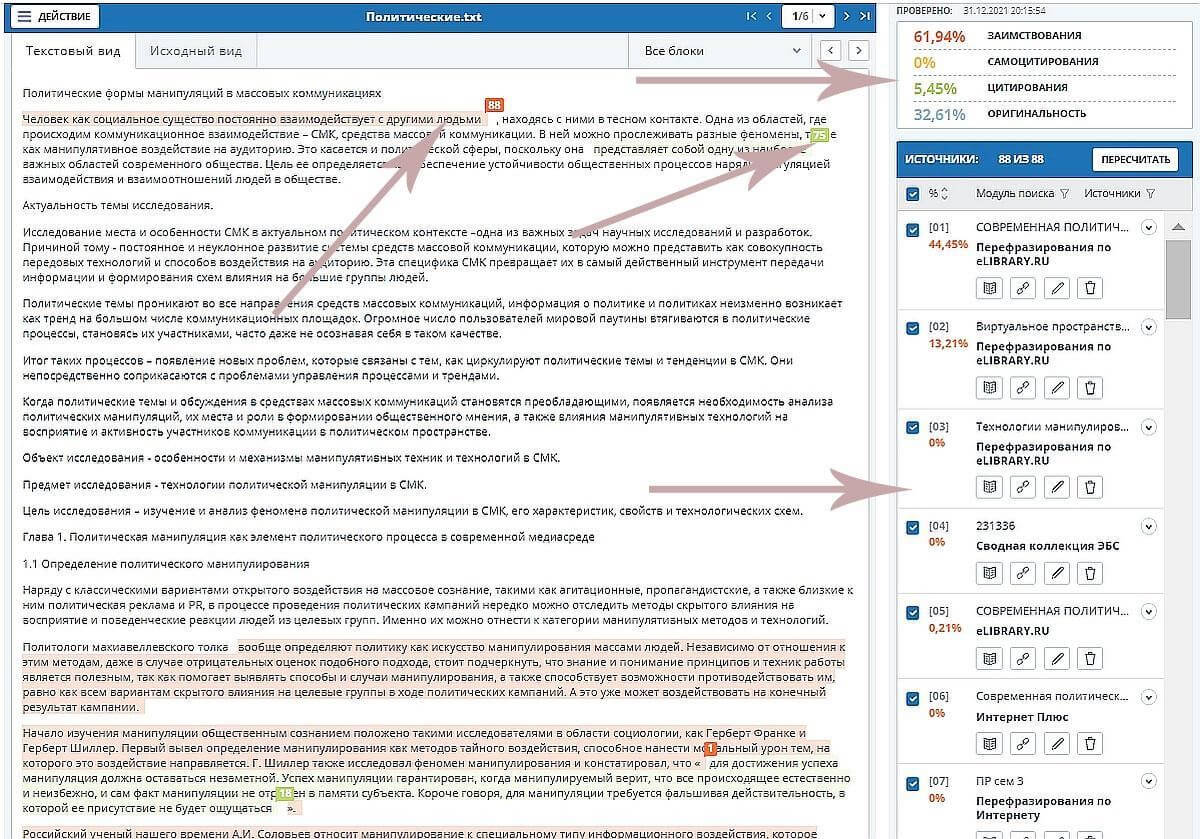Expand details for source 02
This screenshot has width=1200, height=839.
[x=1149, y=327]
